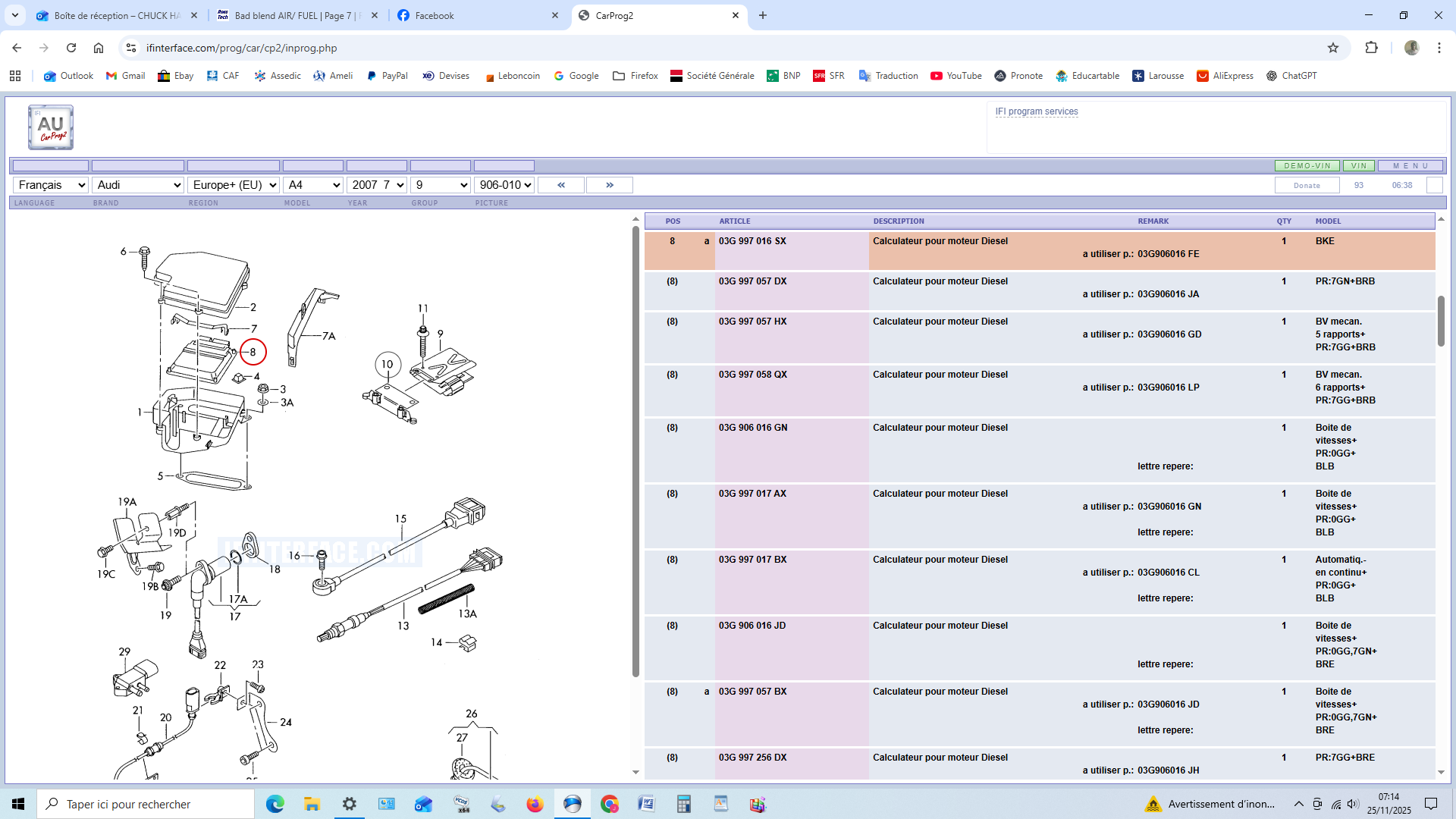This screenshot has height=819, width=1456.
Task: Open the Google Chrome taskbar icon
Action: 610,804
